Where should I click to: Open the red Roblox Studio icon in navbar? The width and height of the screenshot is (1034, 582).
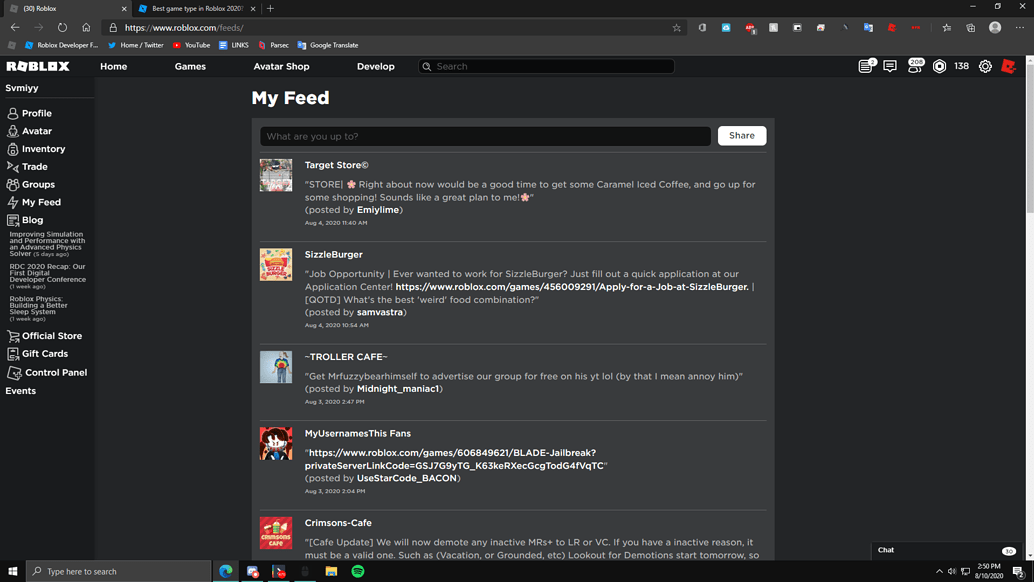click(1008, 66)
